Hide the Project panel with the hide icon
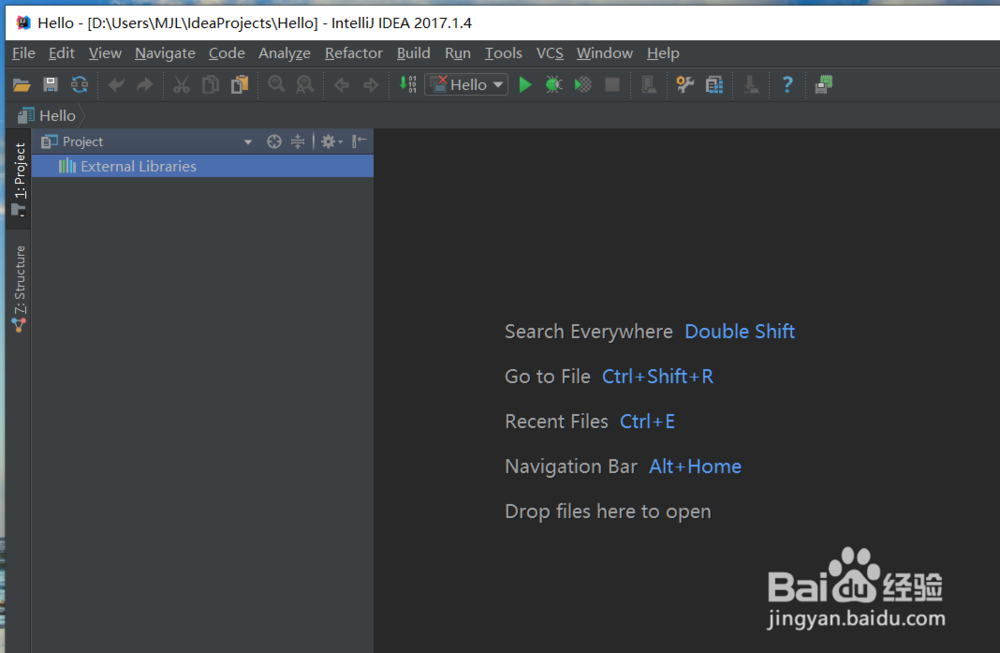 [x=359, y=141]
